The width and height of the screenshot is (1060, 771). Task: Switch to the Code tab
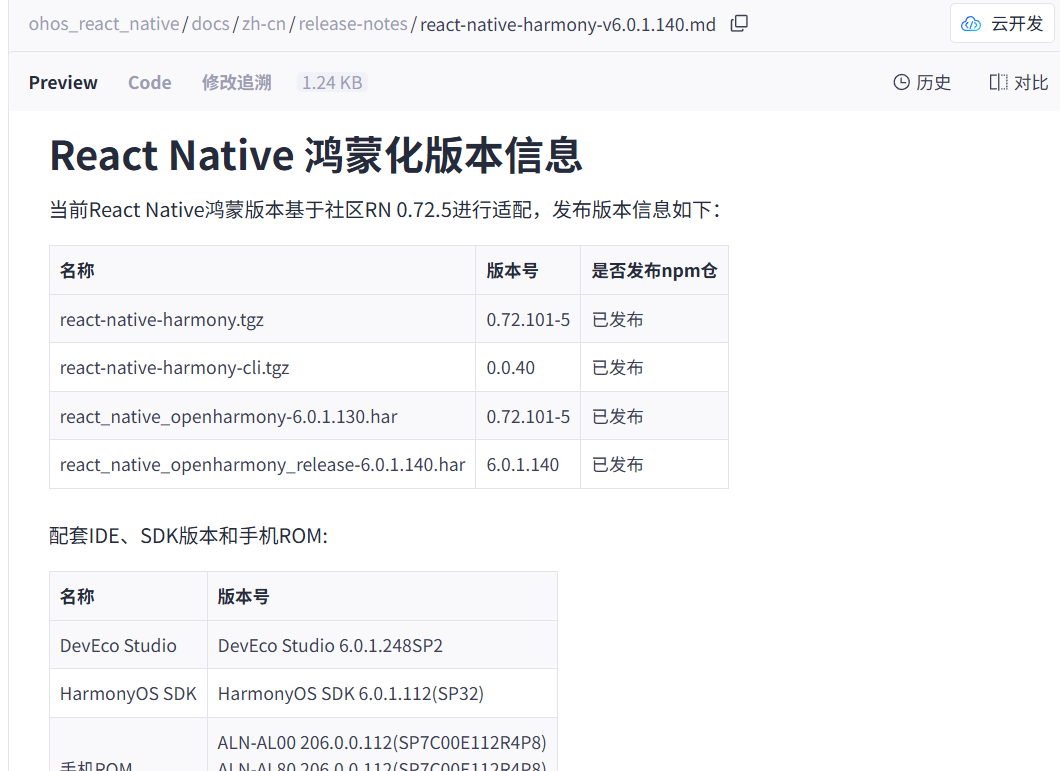coord(149,83)
